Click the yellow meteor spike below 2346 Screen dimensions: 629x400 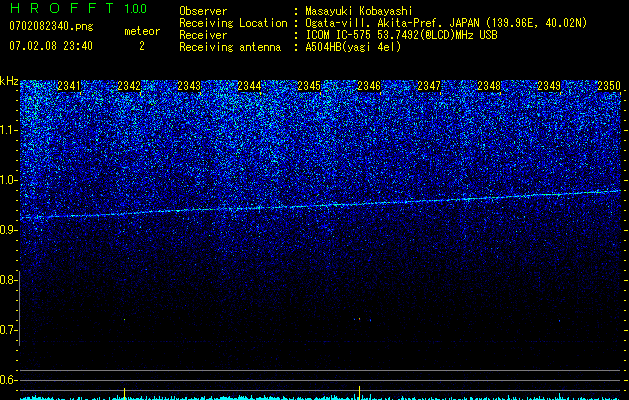pyautogui.click(x=359, y=392)
